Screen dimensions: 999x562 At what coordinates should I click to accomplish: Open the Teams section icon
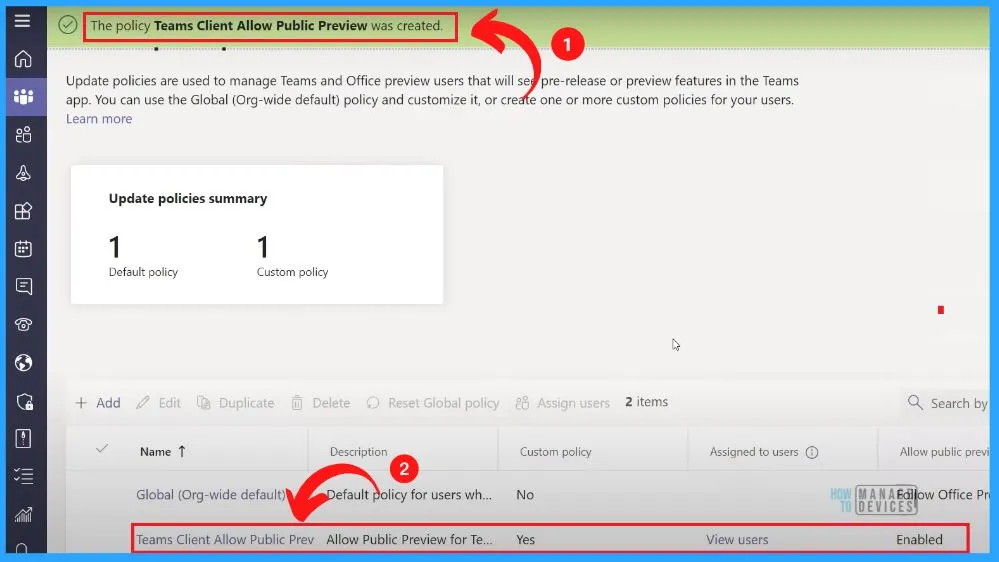(x=24, y=97)
